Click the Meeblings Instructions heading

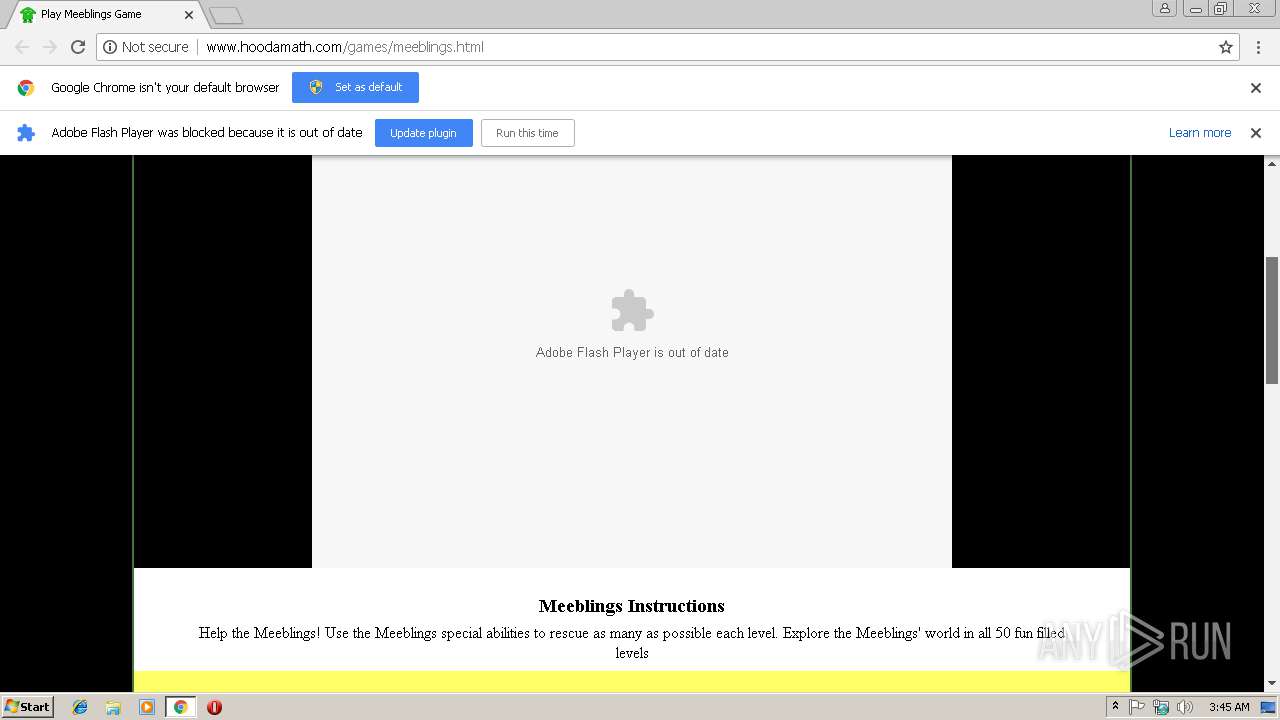632,606
